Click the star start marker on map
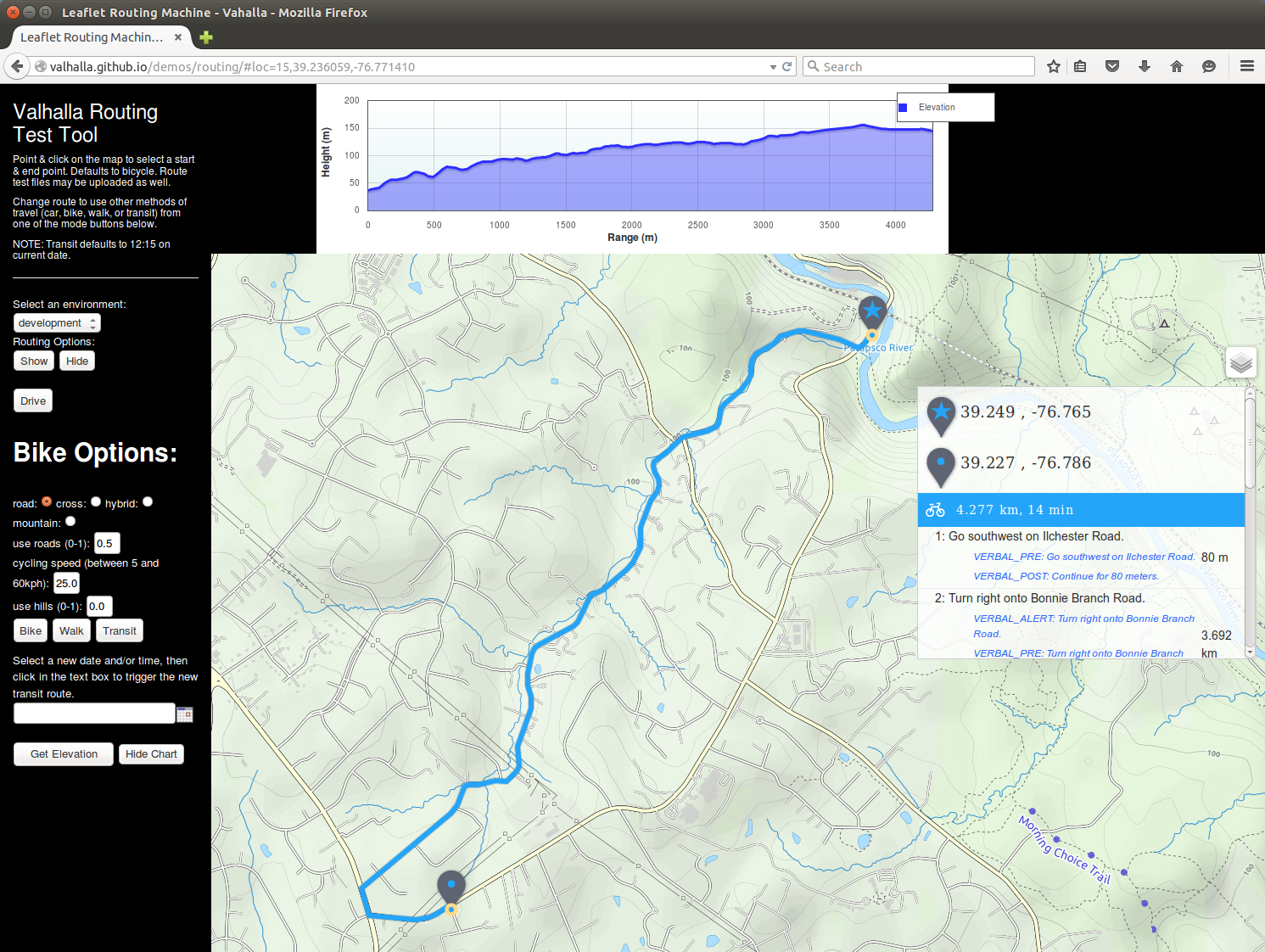Screen dimensions: 1265x952 872,313
